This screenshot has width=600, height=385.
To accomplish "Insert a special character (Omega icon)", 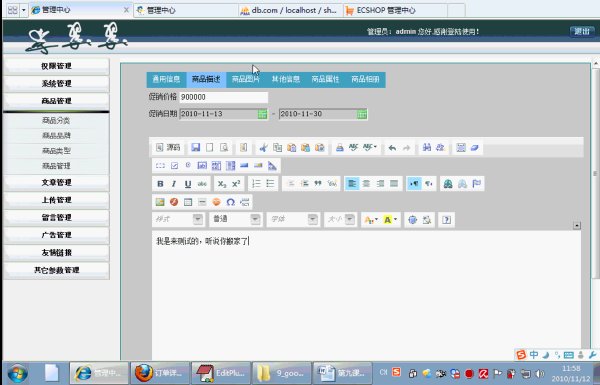I will click(x=230, y=202).
